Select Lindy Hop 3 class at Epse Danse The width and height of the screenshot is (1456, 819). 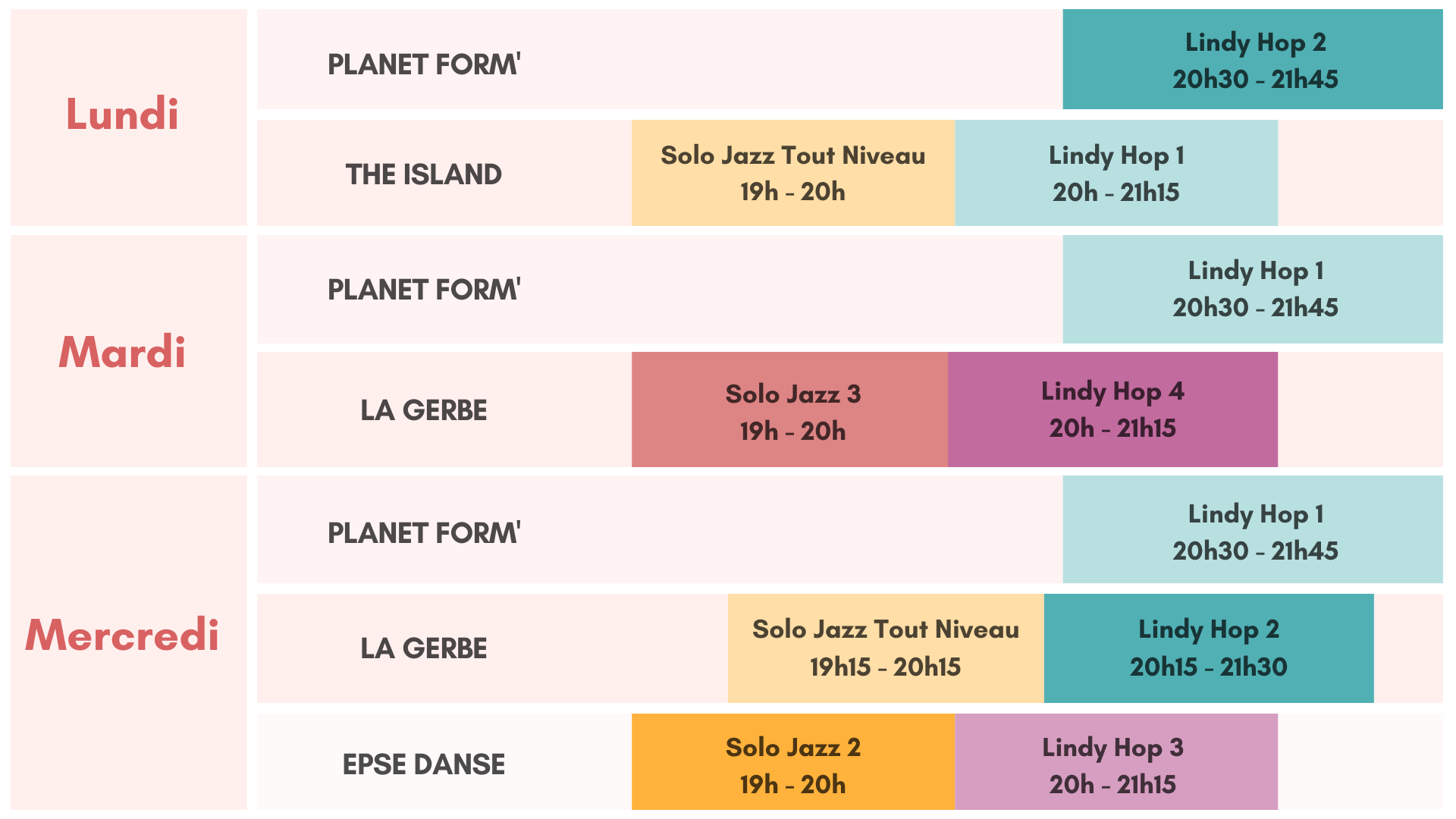(1116, 761)
